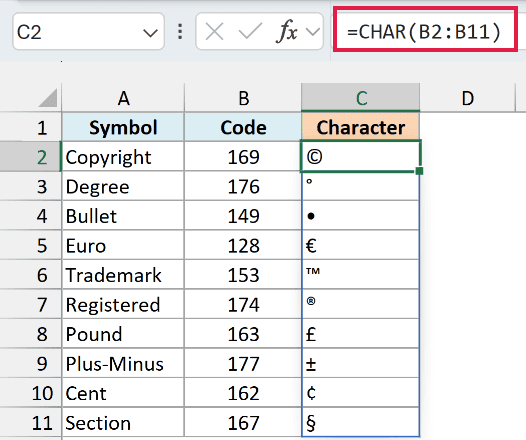The width and height of the screenshot is (526, 440).
Task: Select the Cent cell
Action: click(x=123, y=393)
